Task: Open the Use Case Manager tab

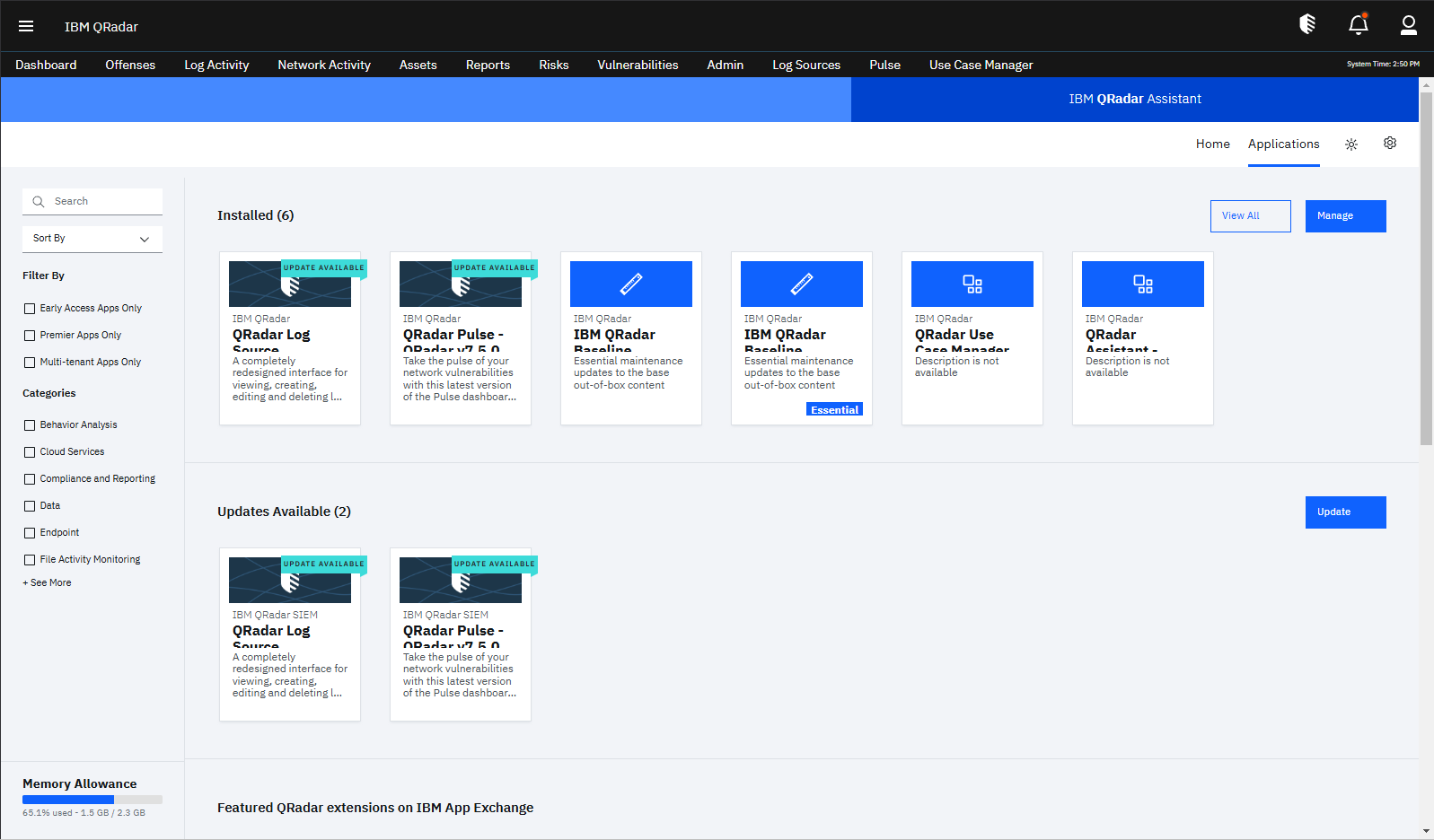Action: [x=981, y=65]
